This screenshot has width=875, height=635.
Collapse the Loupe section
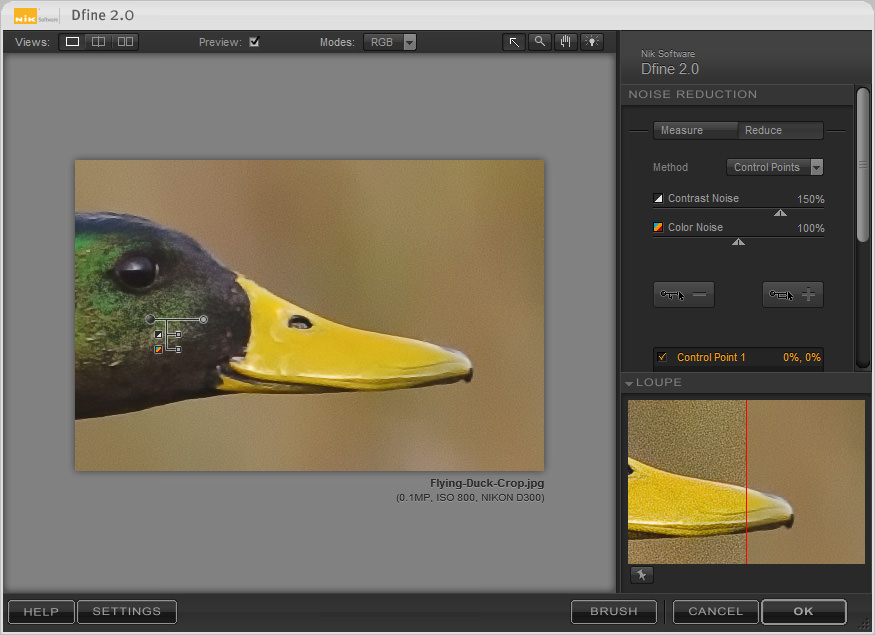[x=629, y=383]
